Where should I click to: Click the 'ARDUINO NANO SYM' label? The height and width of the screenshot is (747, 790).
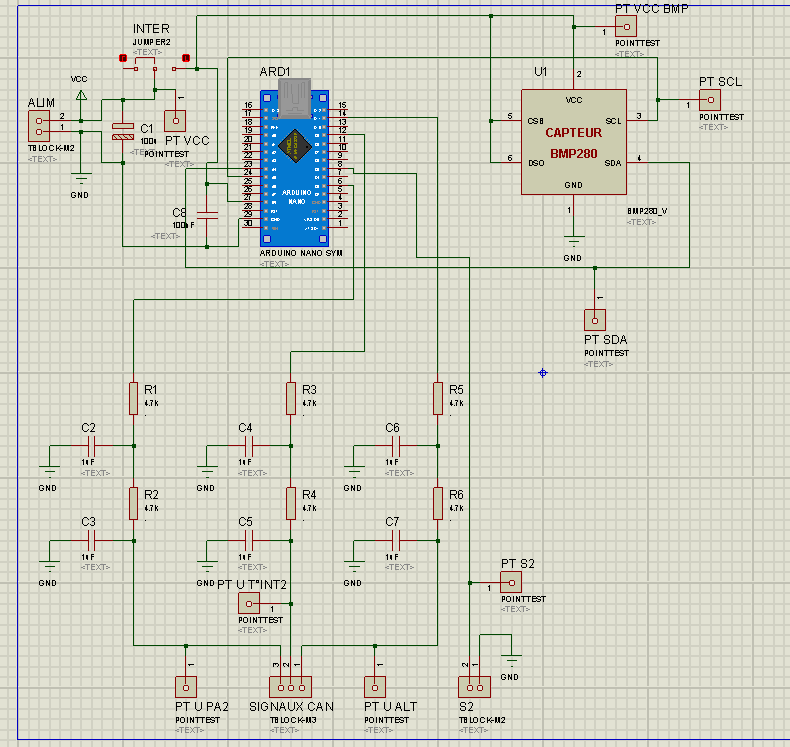pyautogui.click(x=301, y=253)
